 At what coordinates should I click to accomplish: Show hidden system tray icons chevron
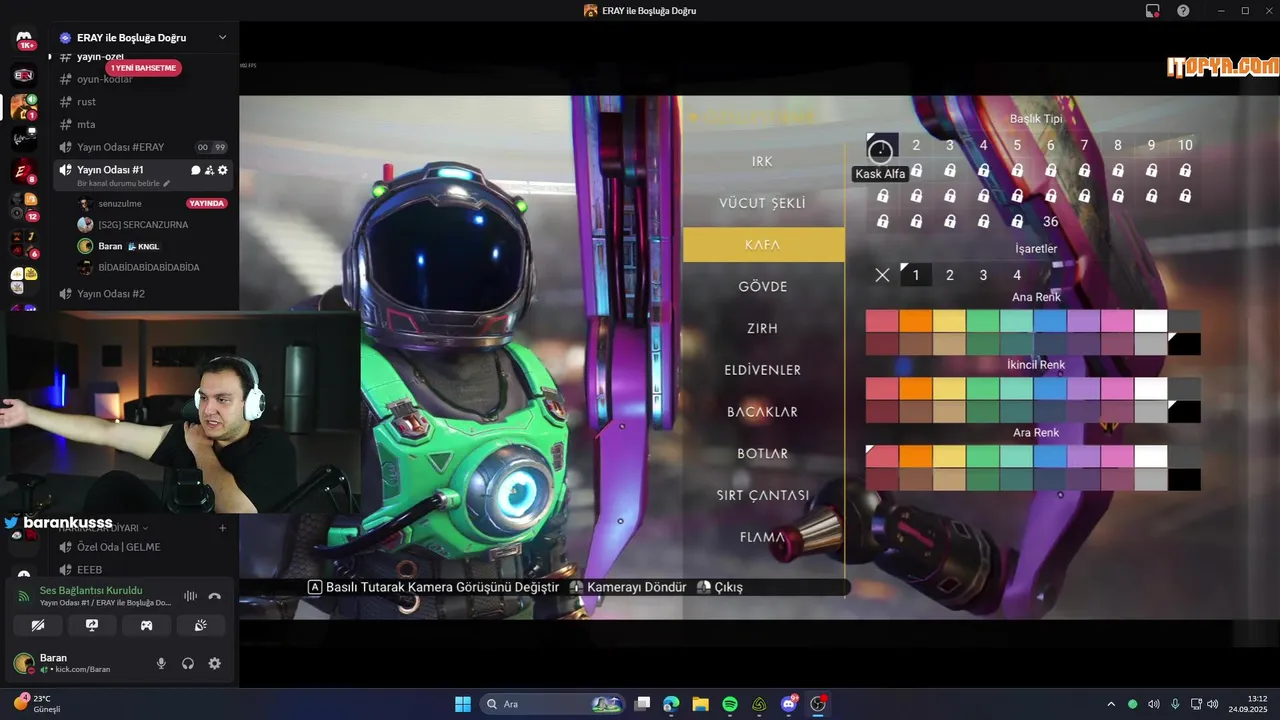pos(1110,704)
